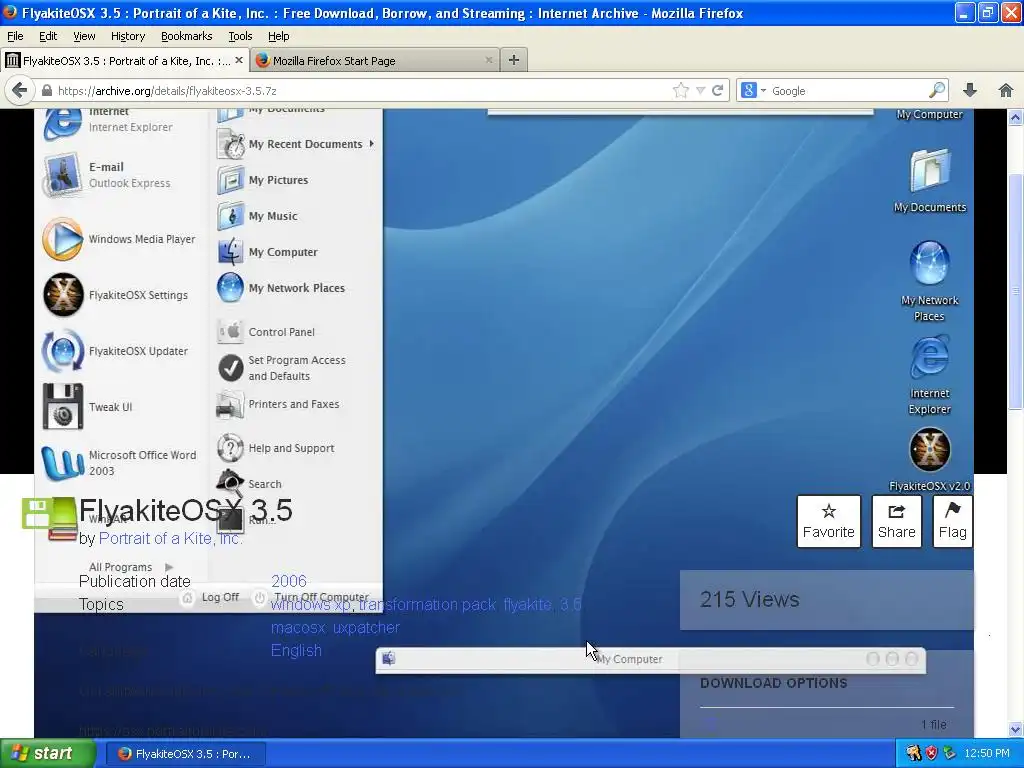Click My Music icon in start menu
The height and width of the screenshot is (768, 1024).
231,216
